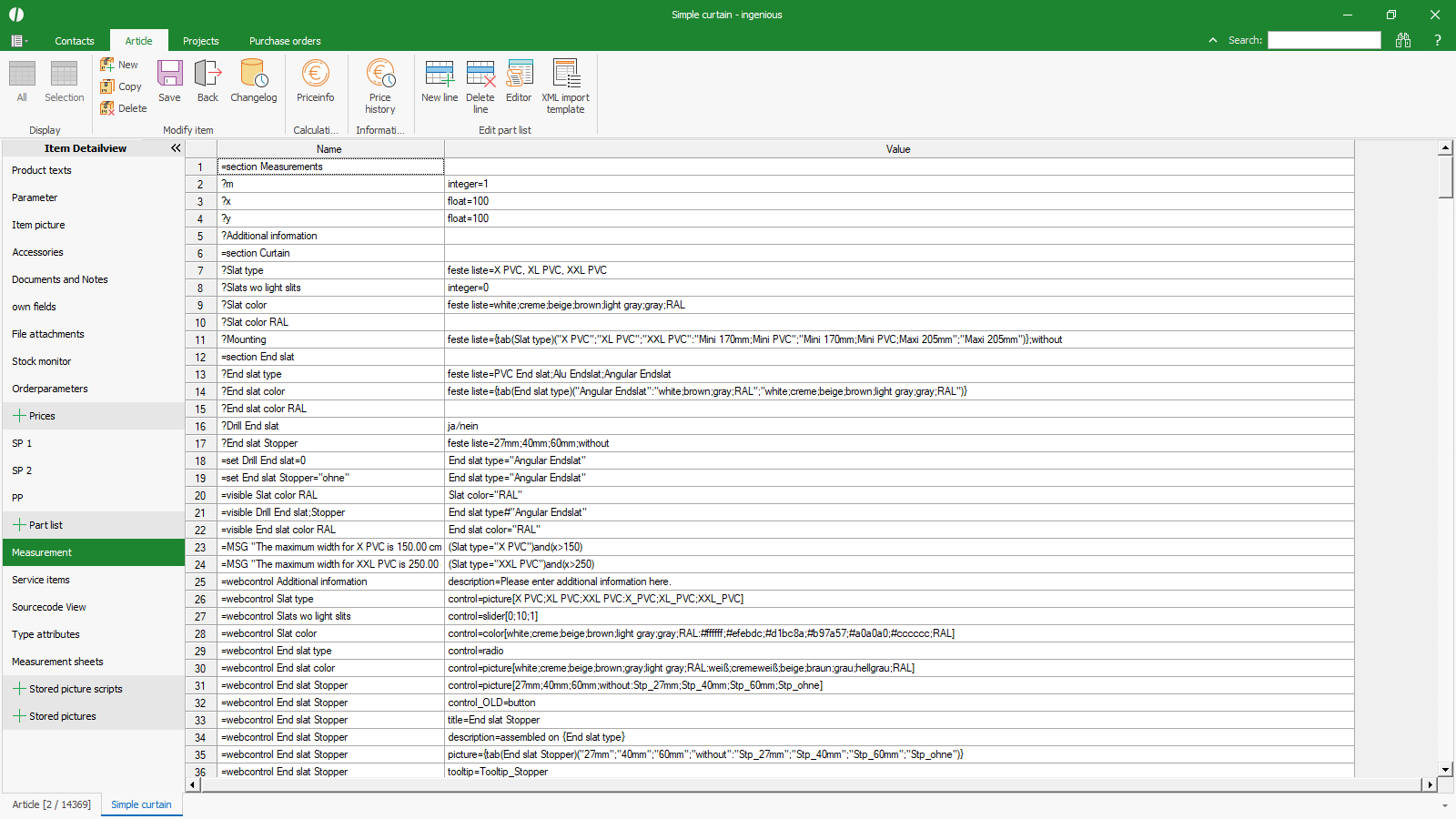The height and width of the screenshot is (819, 1456).
Task: Open the Purchase orders tab
Action: [285, 41]
